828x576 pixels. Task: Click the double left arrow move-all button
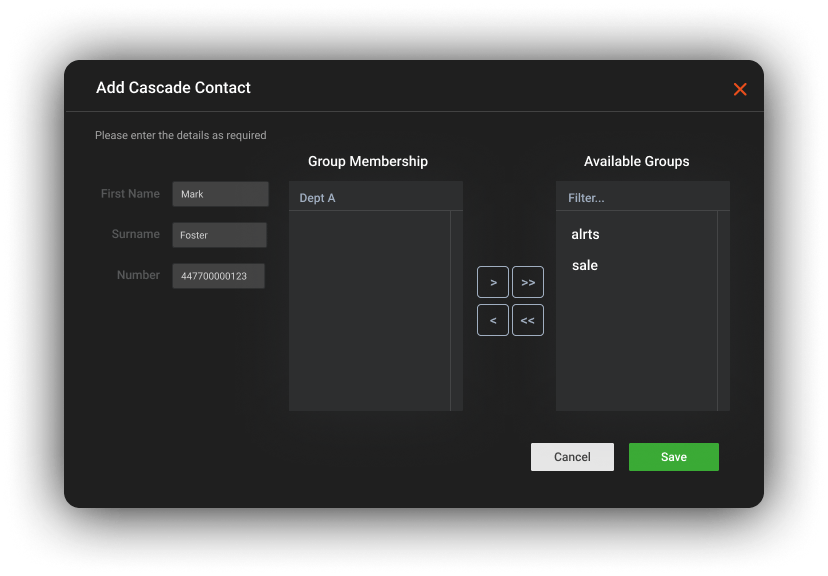528,321
